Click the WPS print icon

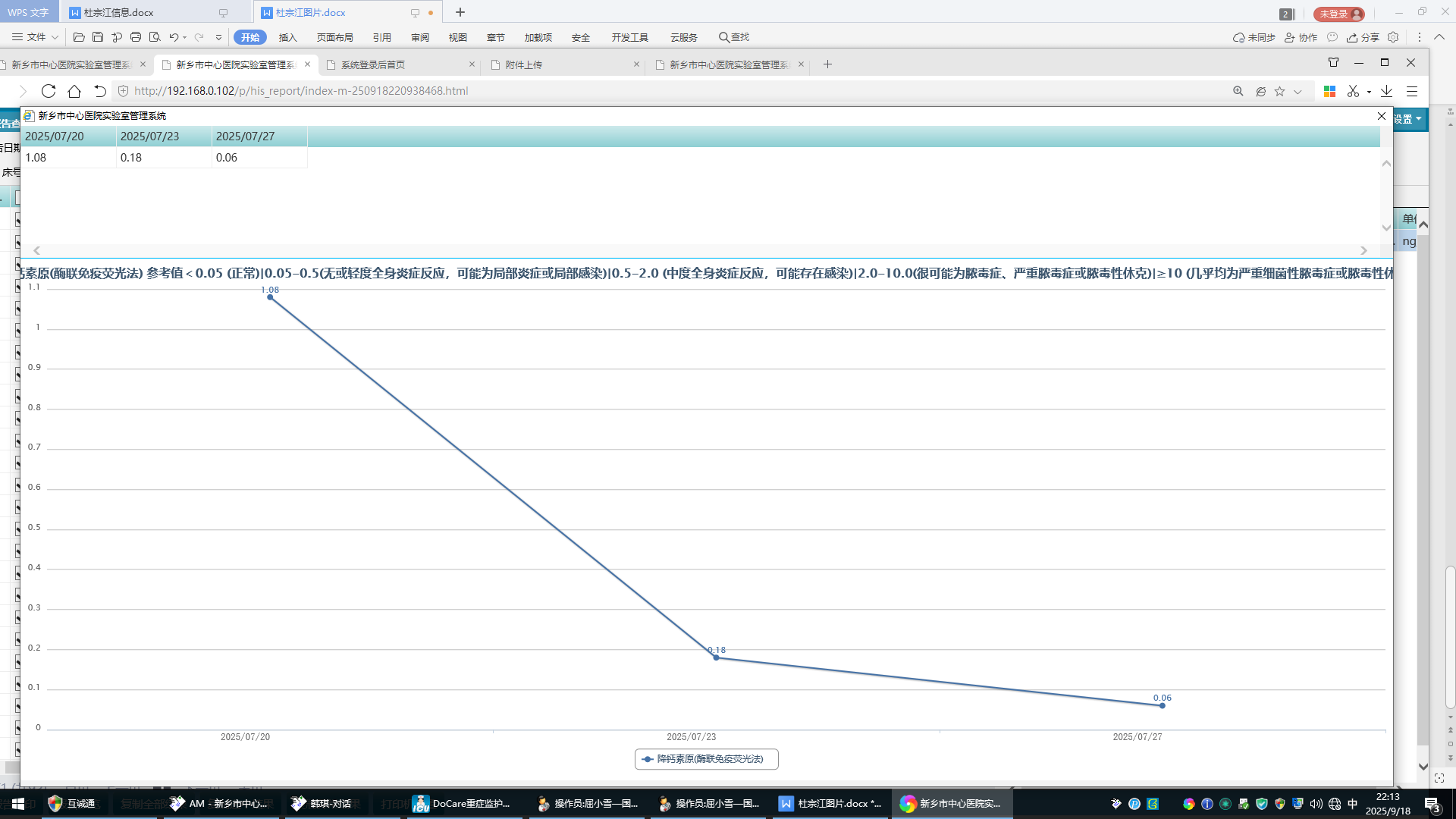coord(136,37)
